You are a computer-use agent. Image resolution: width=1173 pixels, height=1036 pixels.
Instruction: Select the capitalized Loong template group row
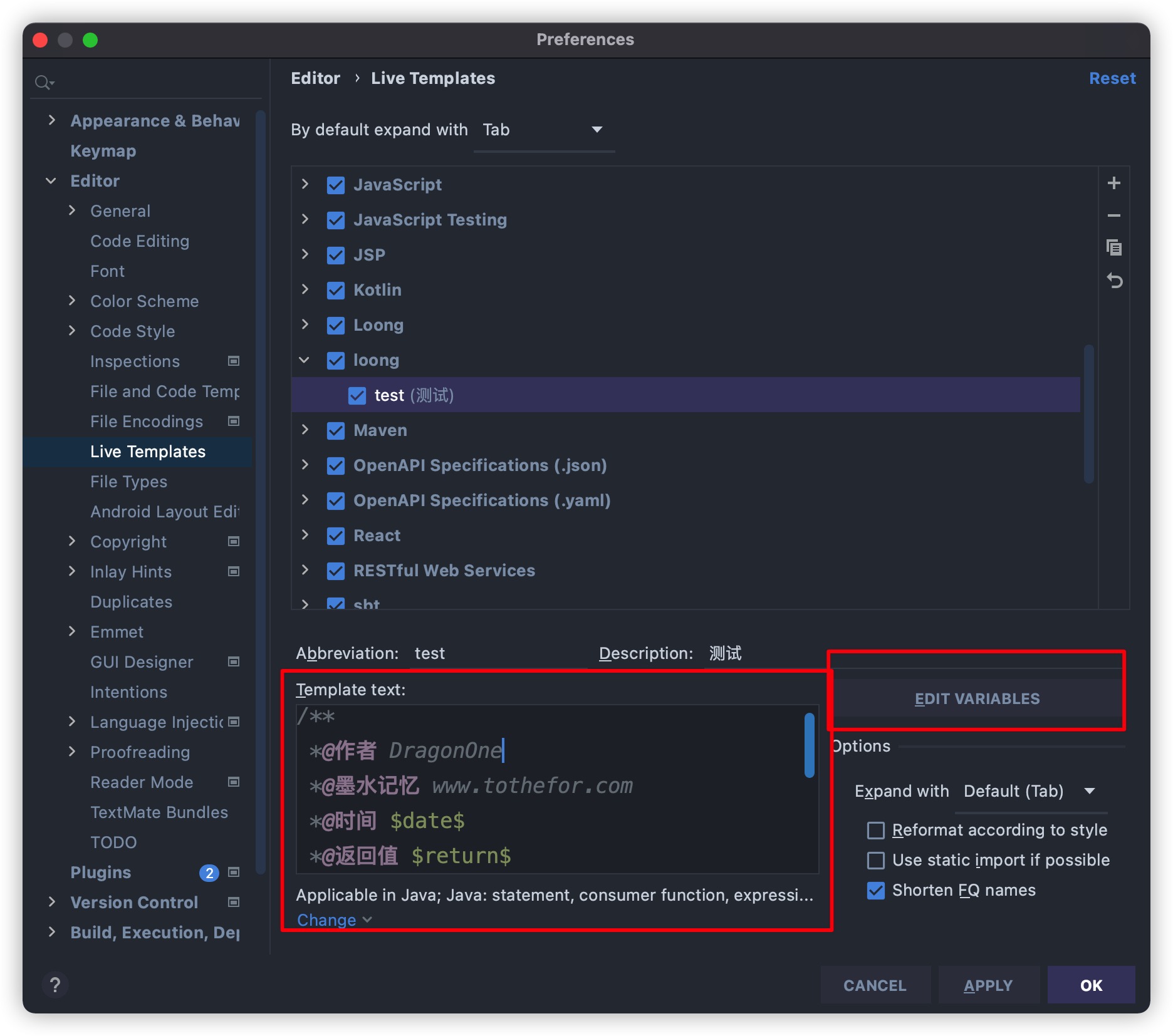pos(686,325)
